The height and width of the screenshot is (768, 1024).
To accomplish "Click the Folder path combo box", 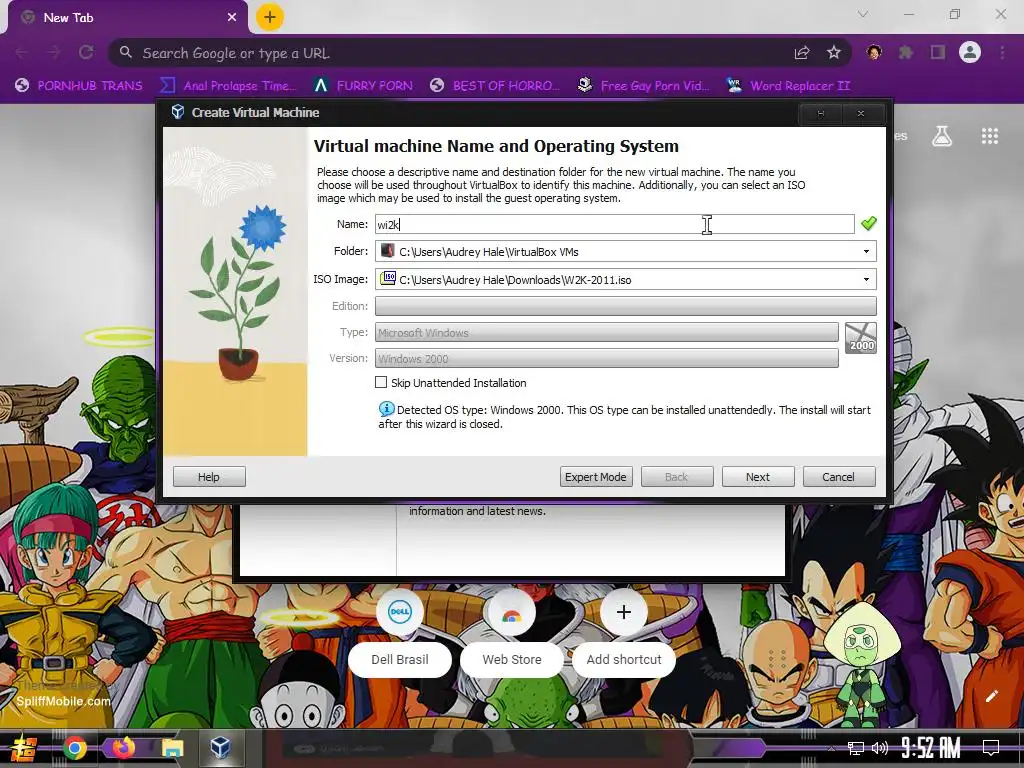I will 626,251.
